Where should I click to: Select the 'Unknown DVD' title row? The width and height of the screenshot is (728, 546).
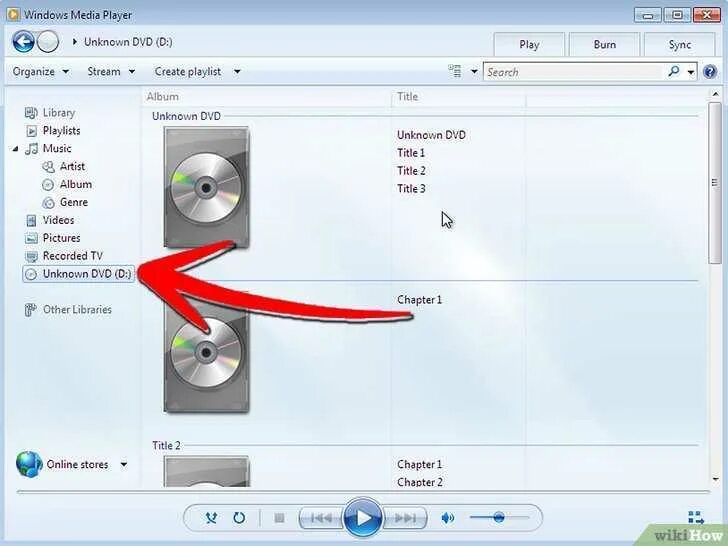click(431, 135)
